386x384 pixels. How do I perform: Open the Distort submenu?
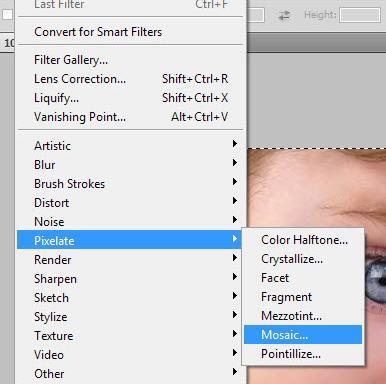pyautogui.click(x=130, y=203)
